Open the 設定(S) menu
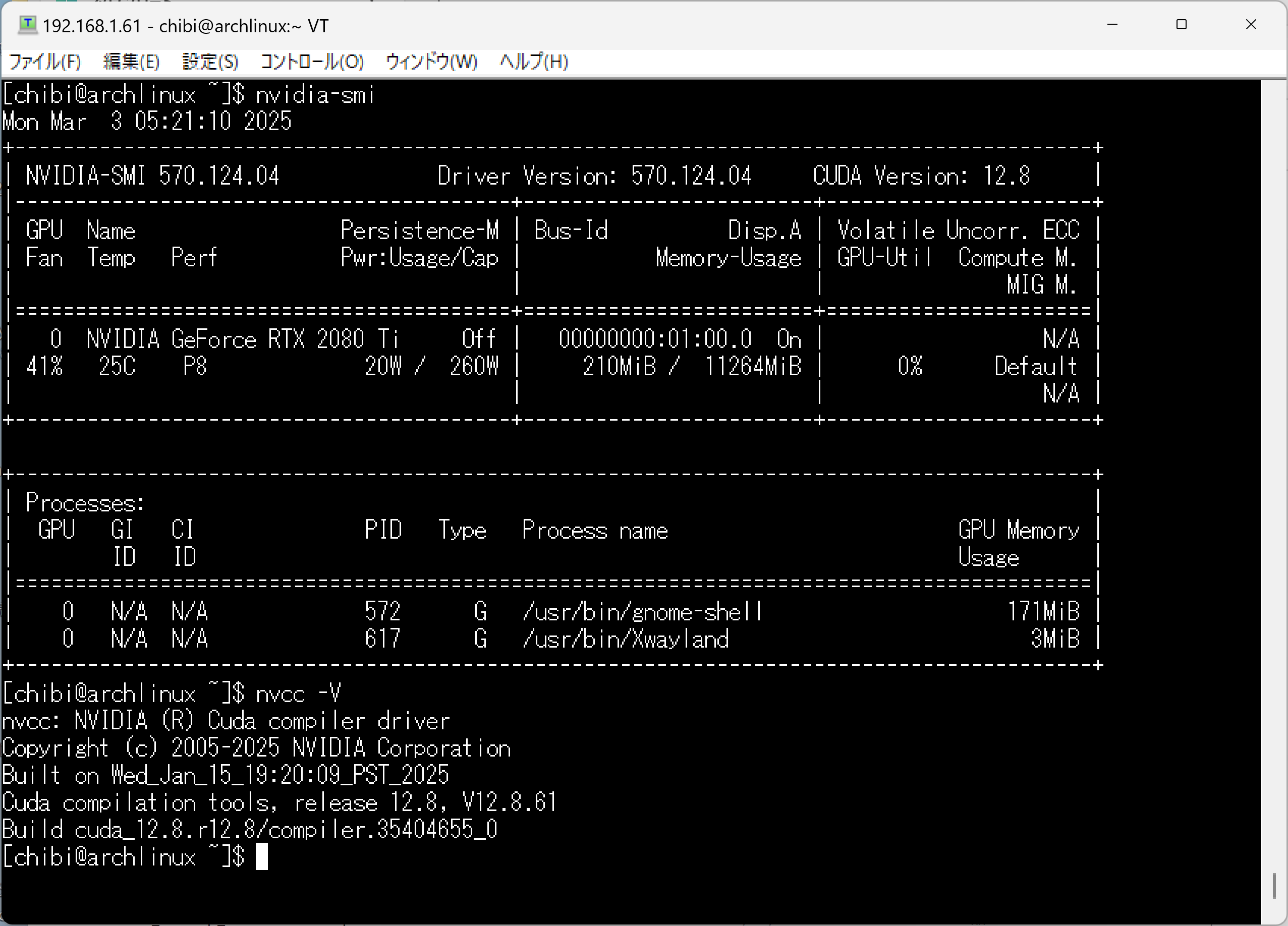 click(x=210, y=62)
